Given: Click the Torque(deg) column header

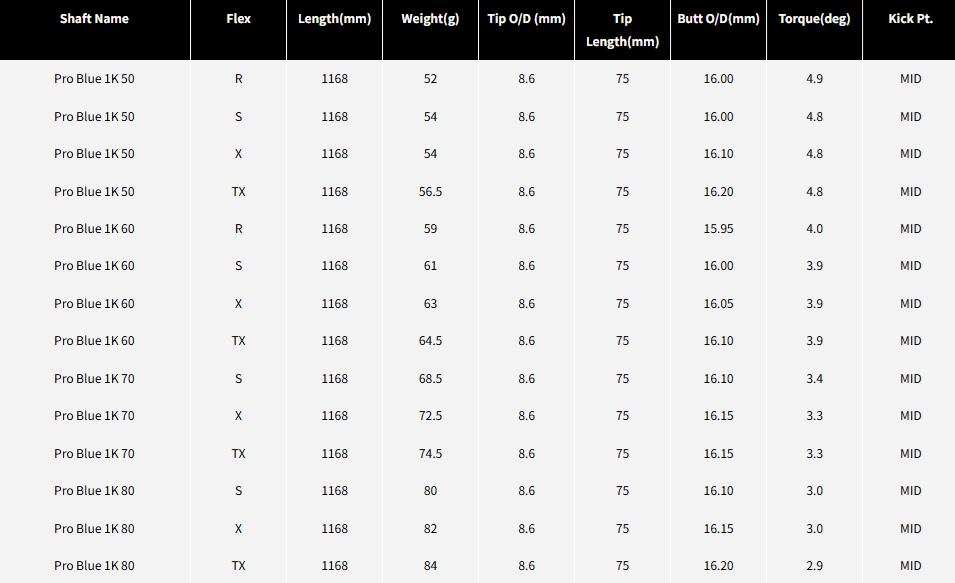Looking at the screenshot, I should coord(814,19).
